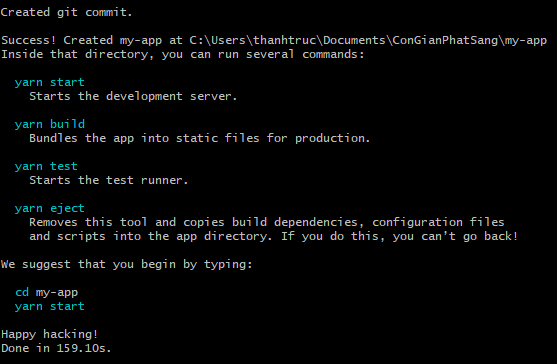Click the 'Success! Created my-app' path line
The width and height of the screenshot is (557, 364).
pyautogui.click(x=274, y=40)
